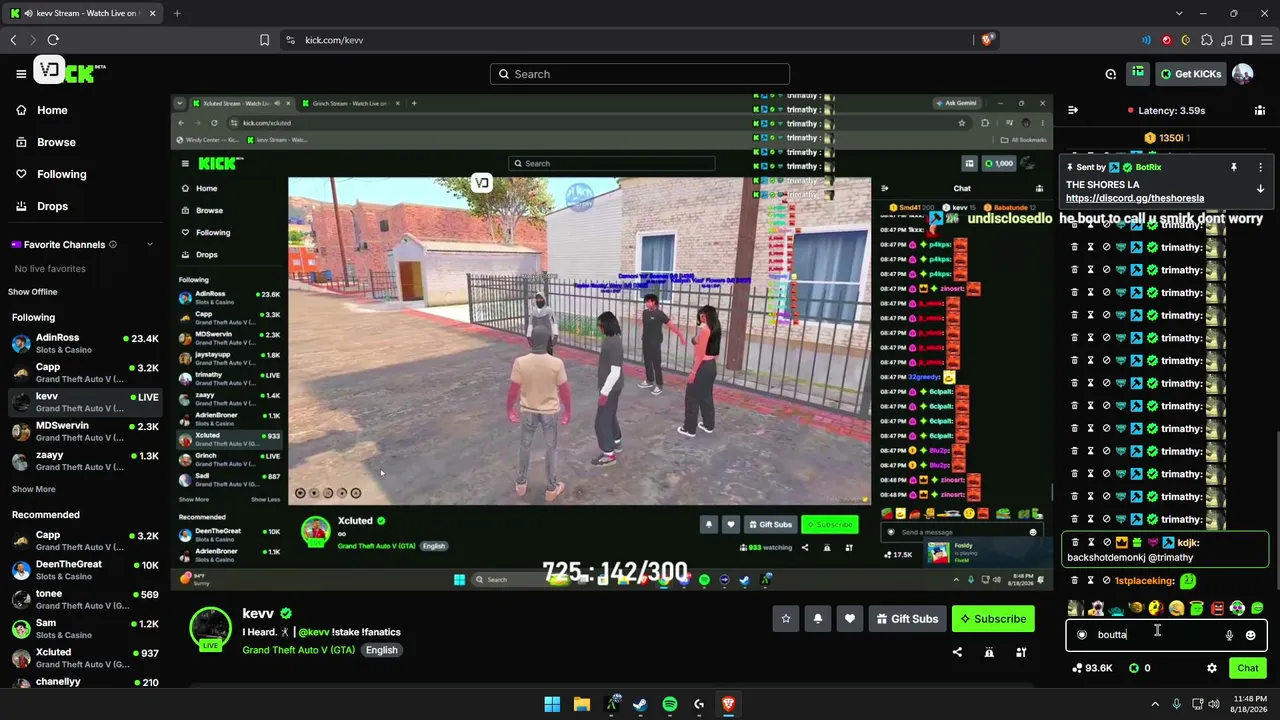Open the header chat bubble icon

1111,74
